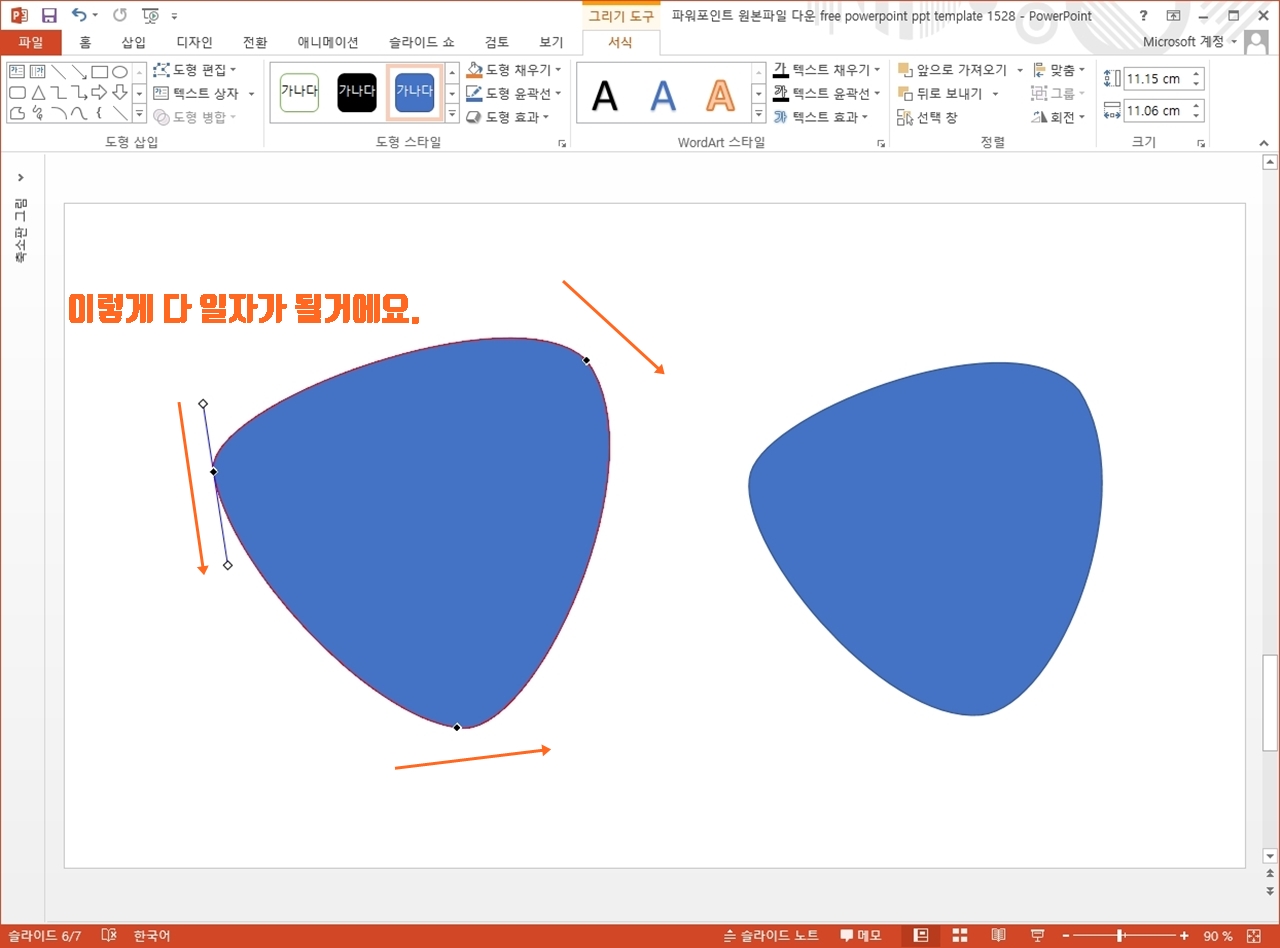This screenshot has width=1280, height=948.
Task: Select the scribble shape tool
Action: (x=38, y=112)
